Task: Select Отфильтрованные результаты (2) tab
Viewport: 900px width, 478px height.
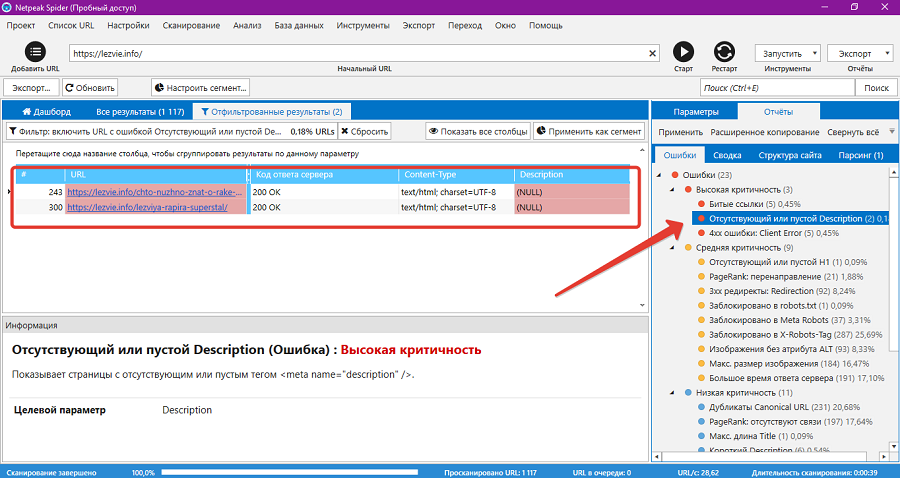Action: click(271, 112)
